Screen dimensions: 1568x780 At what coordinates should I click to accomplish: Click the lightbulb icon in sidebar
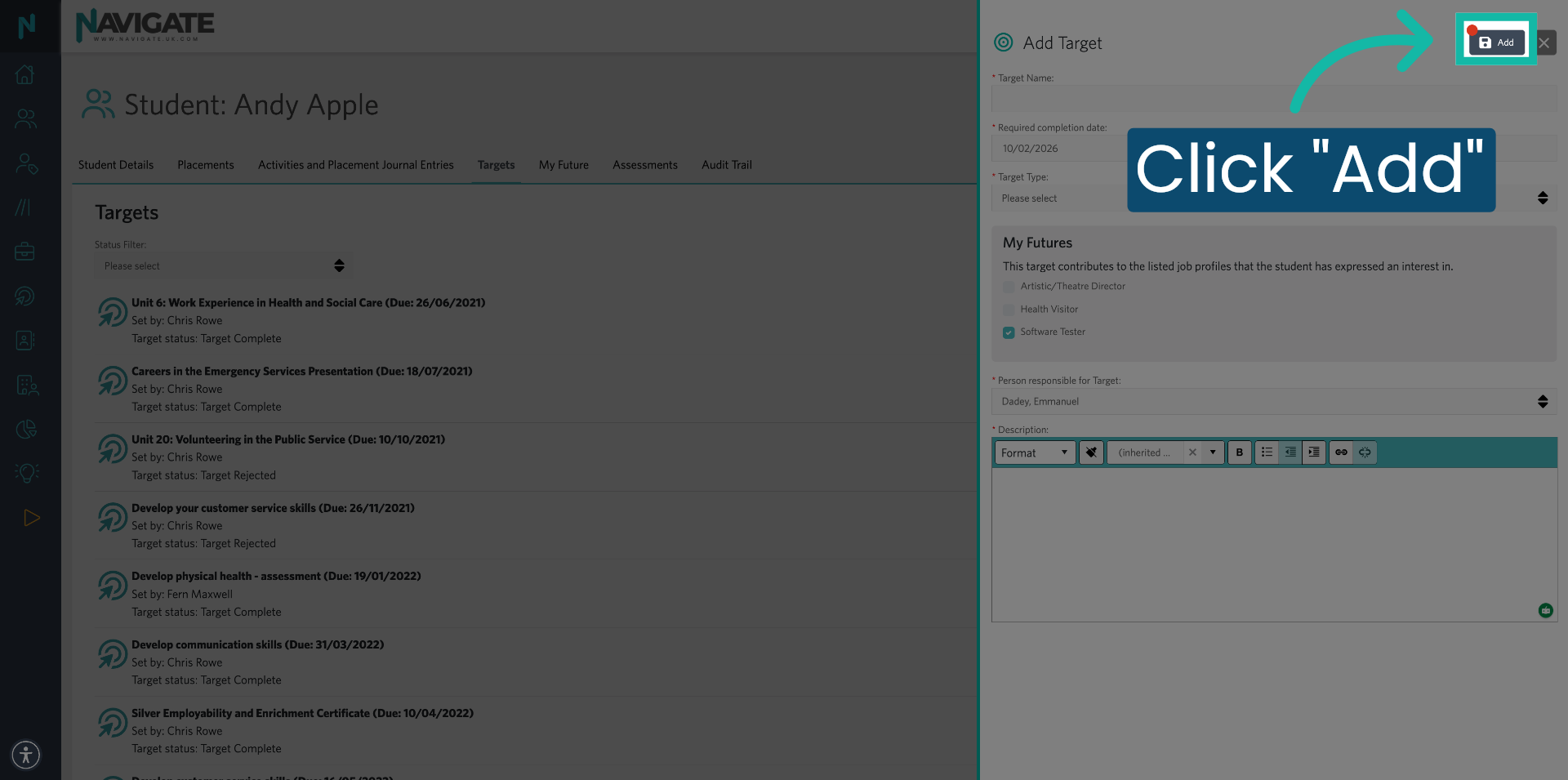26,473
